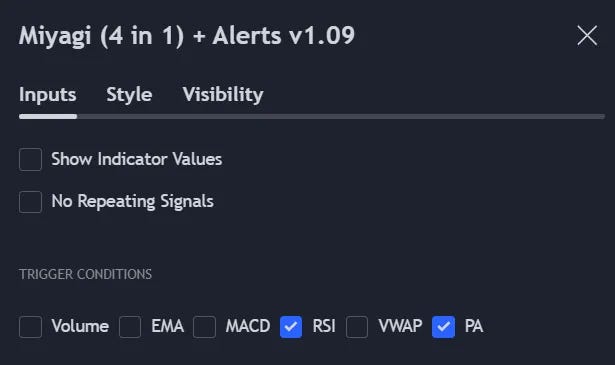
Task: Click the 'No Repeating Signals' text label
Action: [133, 202]
